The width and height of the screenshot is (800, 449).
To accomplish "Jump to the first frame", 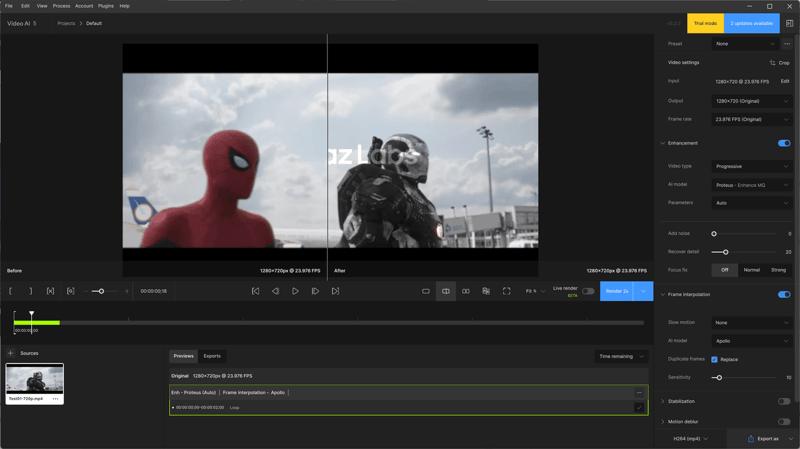I will coord(255,291).
